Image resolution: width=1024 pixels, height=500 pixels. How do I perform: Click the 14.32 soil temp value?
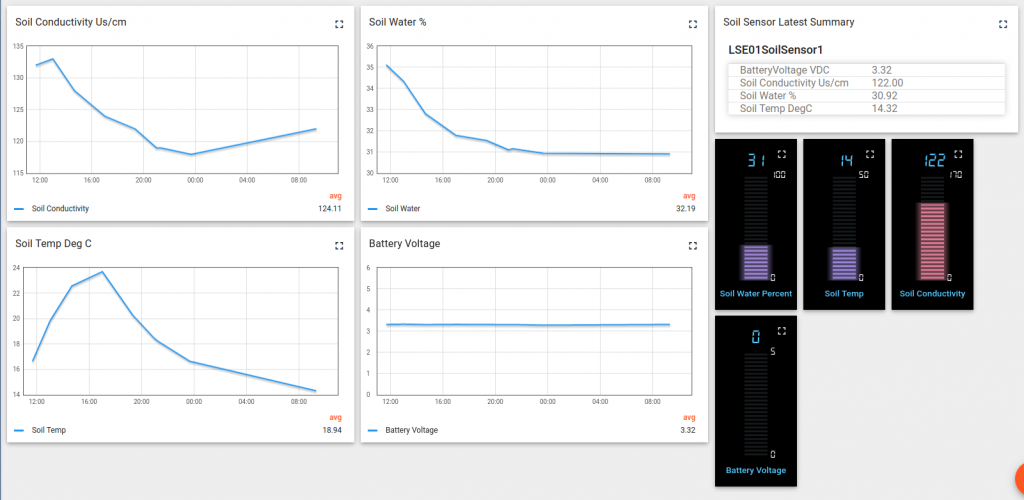[884, 108]
